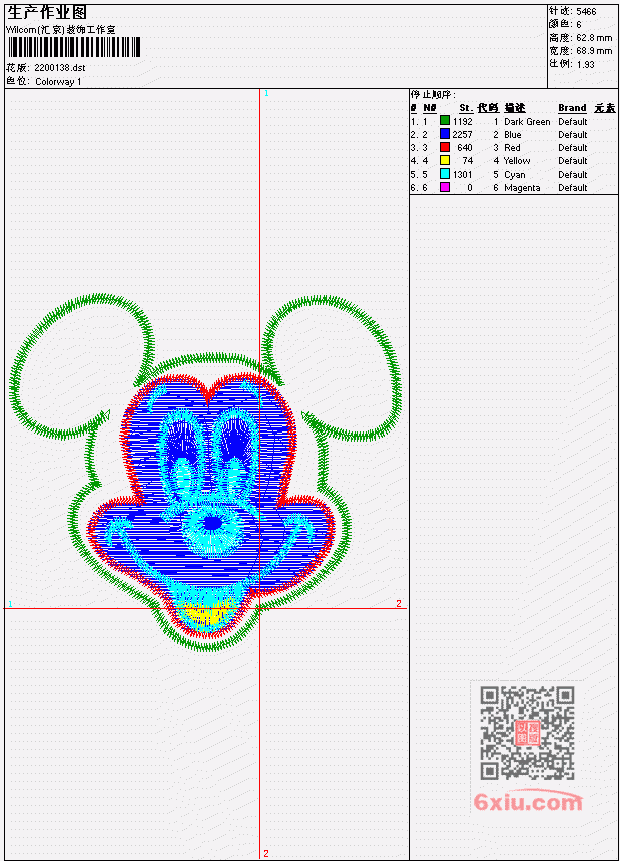This screenshot has height=861, width=620.
Task: Click stitch count 1301 in Cyan row
Action: point(462,175)
